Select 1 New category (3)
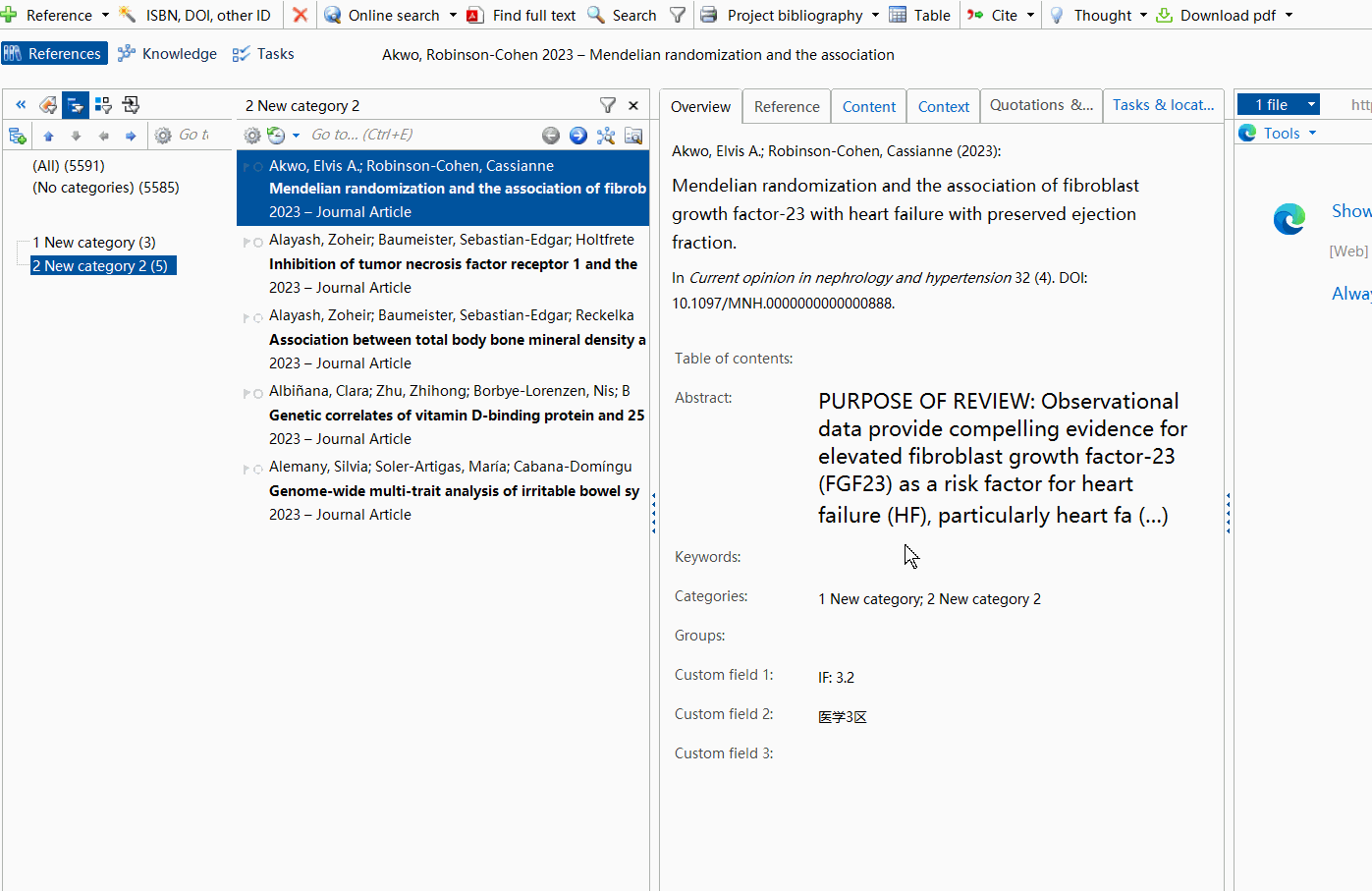Viewport: 1372px width, 891px height. [x=94, y=242]
